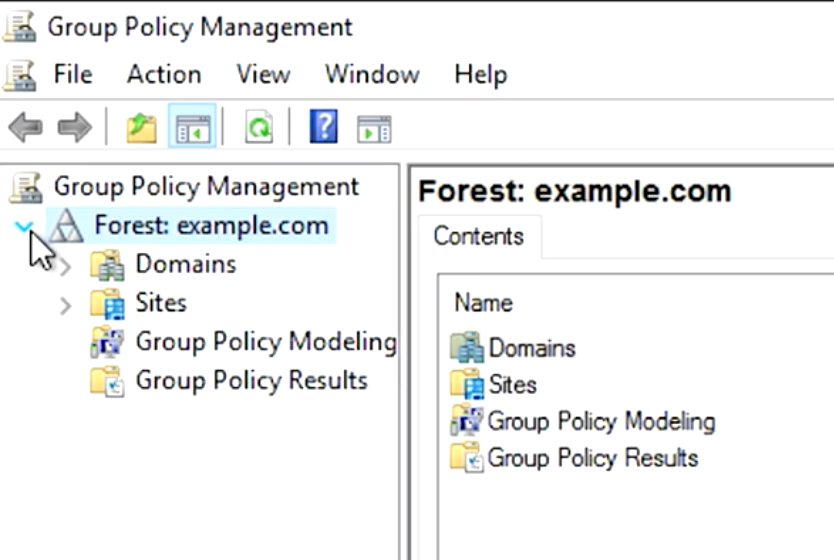Expand the Domains tree node
The image size is (834, 560).
point(65,266)
